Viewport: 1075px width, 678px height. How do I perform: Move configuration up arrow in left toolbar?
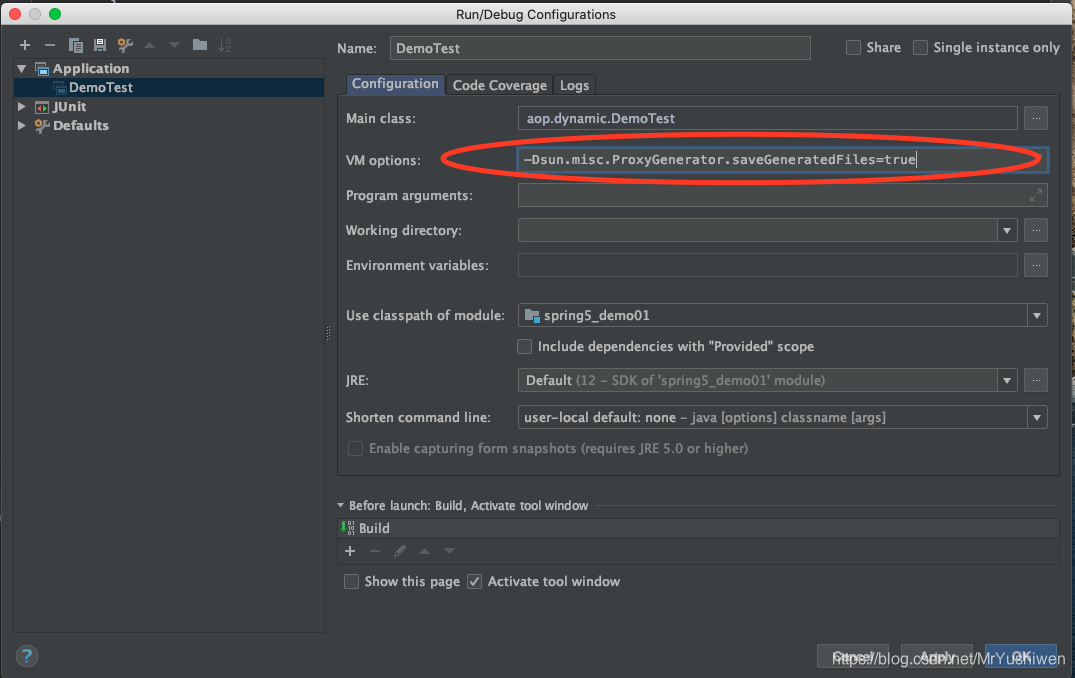[x=149, y=45]
